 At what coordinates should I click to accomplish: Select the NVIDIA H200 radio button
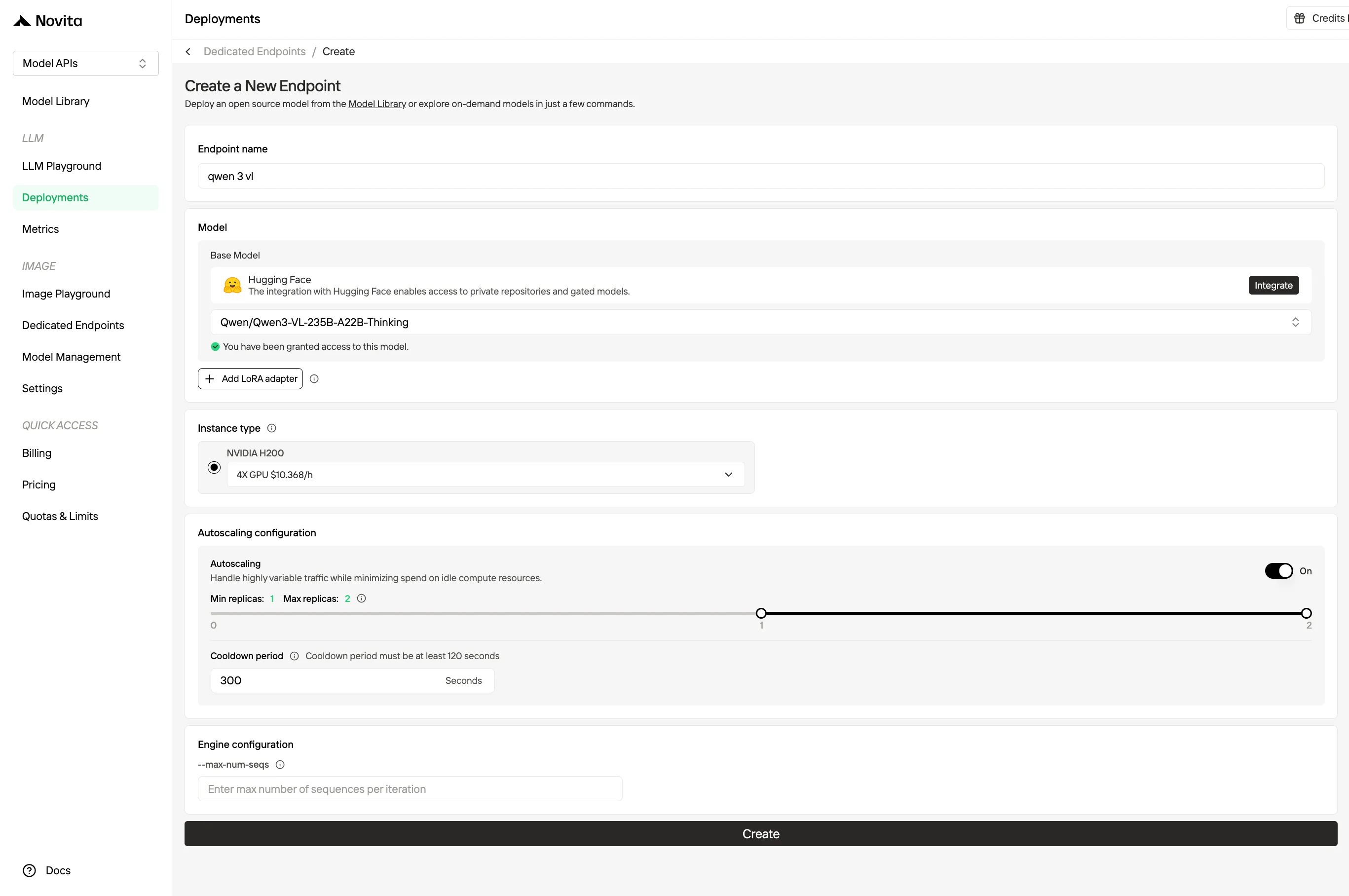pos(214,467)
